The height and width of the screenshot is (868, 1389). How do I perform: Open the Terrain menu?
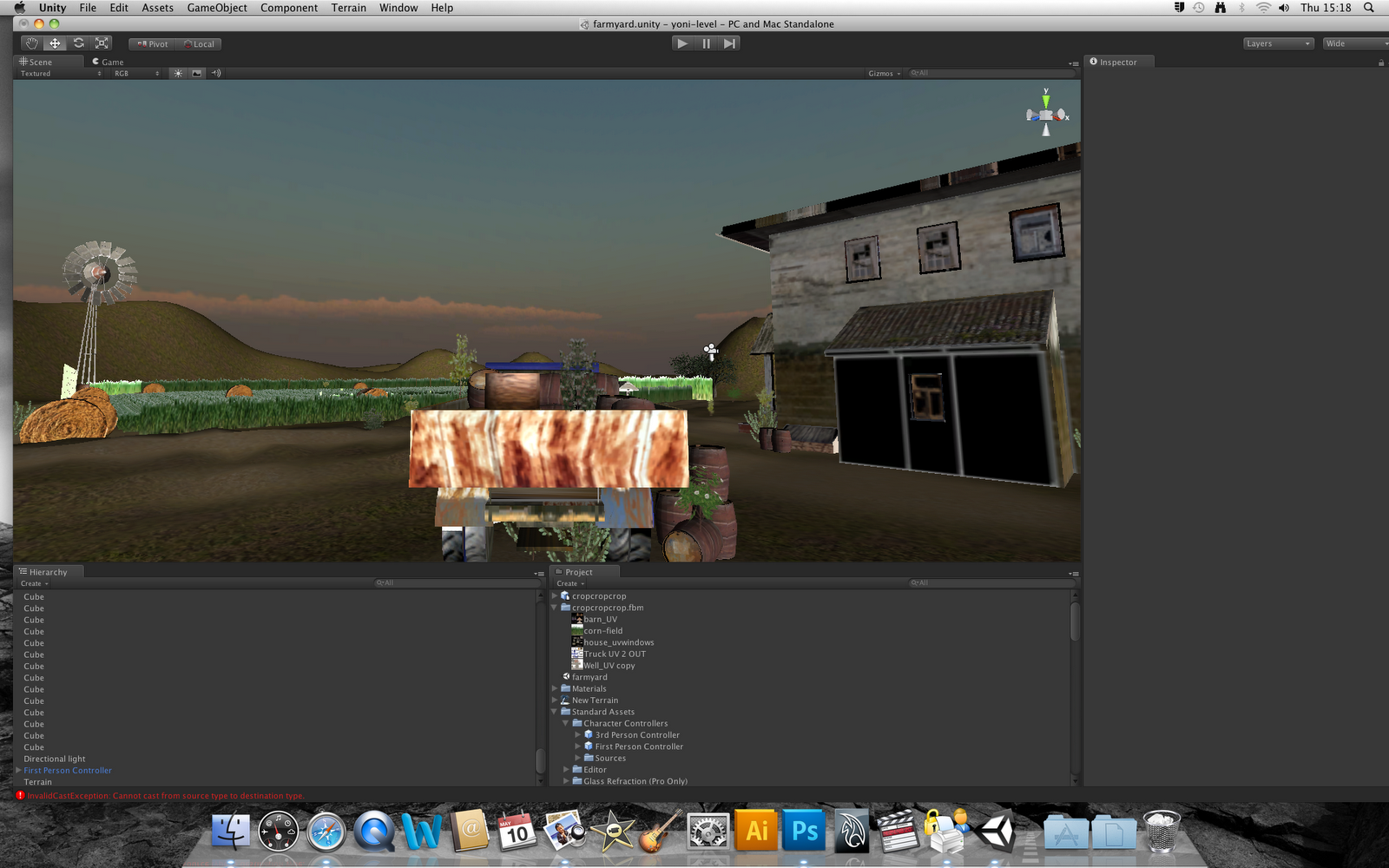coord(348,7)
